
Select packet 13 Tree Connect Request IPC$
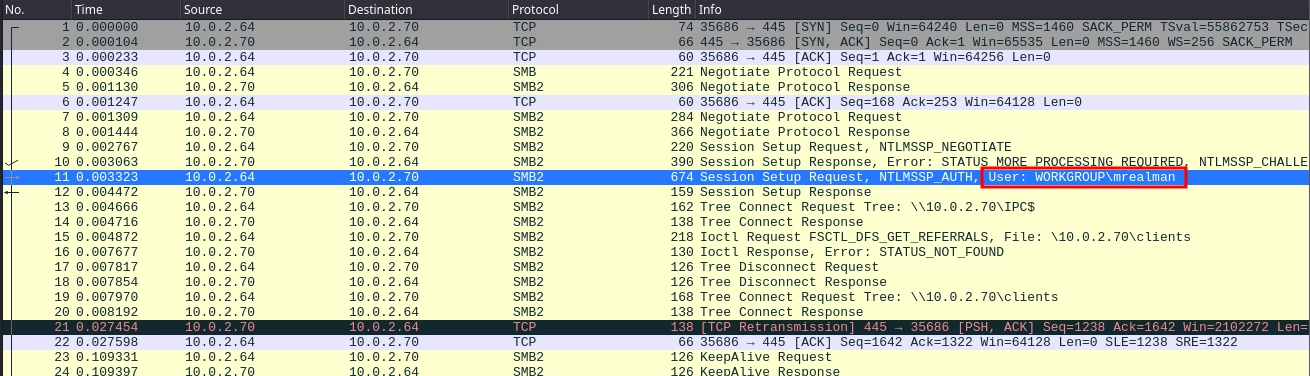[655, 207]
